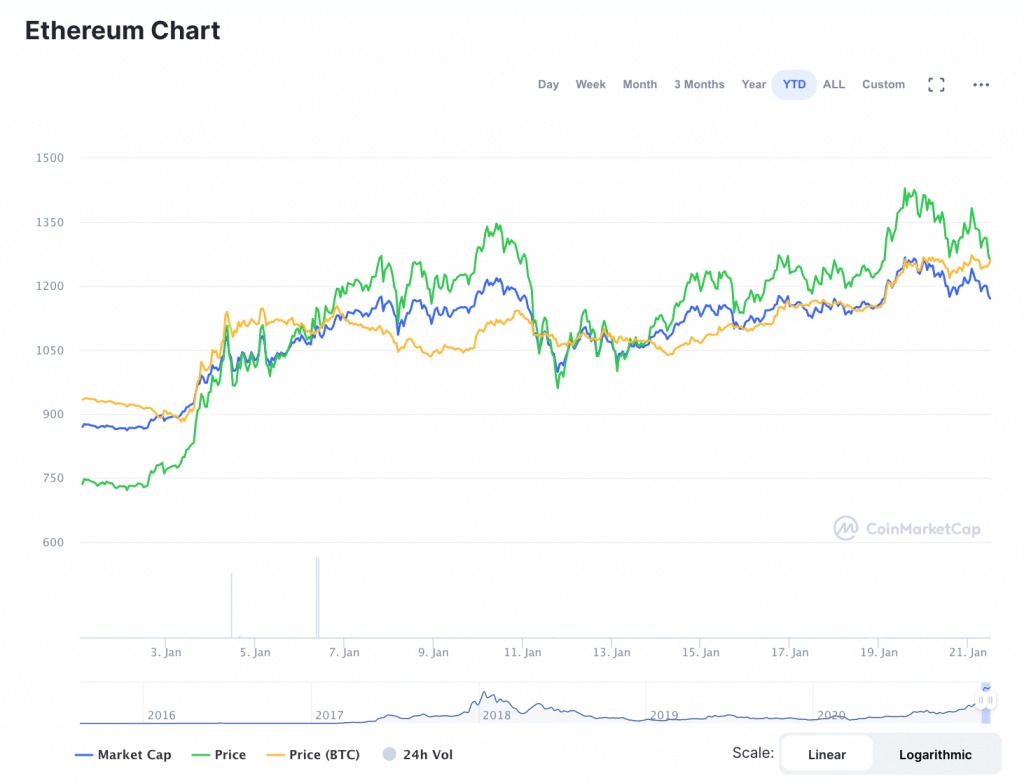Image resolution: width=1024 pixels, height=783 pixels.
Task: Toggle the Market Cap legend line
Action: pyautogui.click(x=124, y=755)
